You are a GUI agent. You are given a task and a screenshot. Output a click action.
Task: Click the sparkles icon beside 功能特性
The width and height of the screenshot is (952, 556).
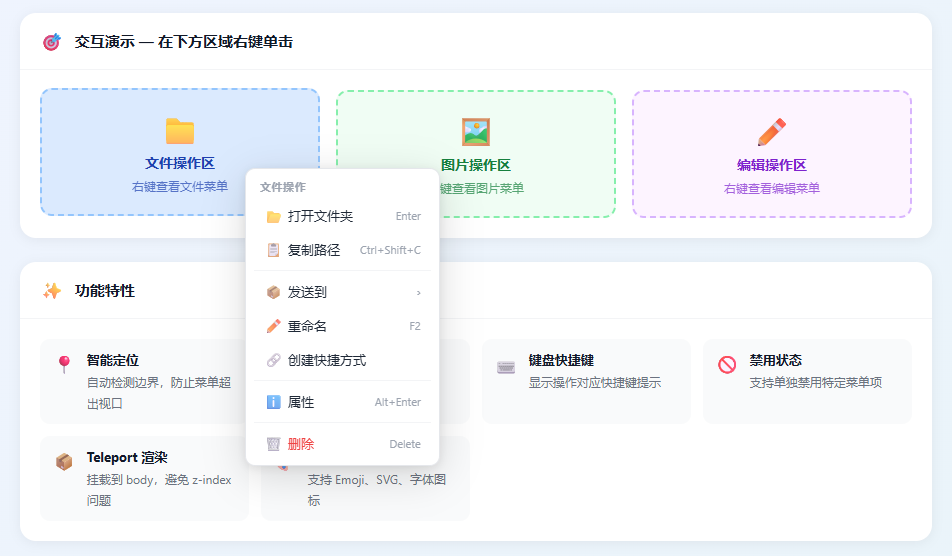(x=52, y=291)
